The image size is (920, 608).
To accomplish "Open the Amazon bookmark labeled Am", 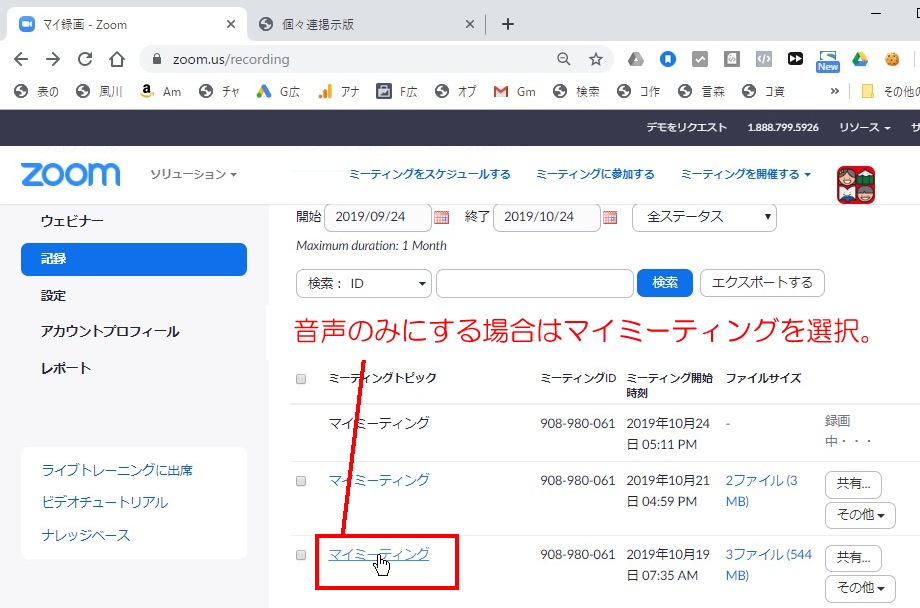I will [x=161, y=92].
